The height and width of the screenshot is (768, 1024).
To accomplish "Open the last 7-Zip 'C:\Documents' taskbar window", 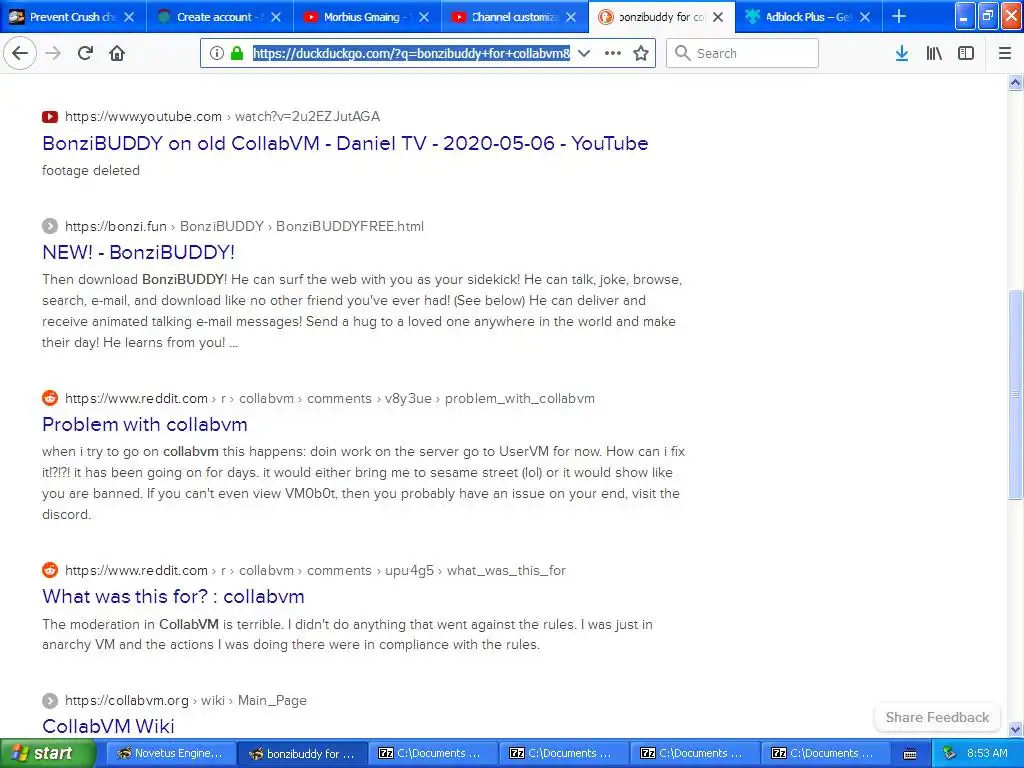I will tap(825, 754).
